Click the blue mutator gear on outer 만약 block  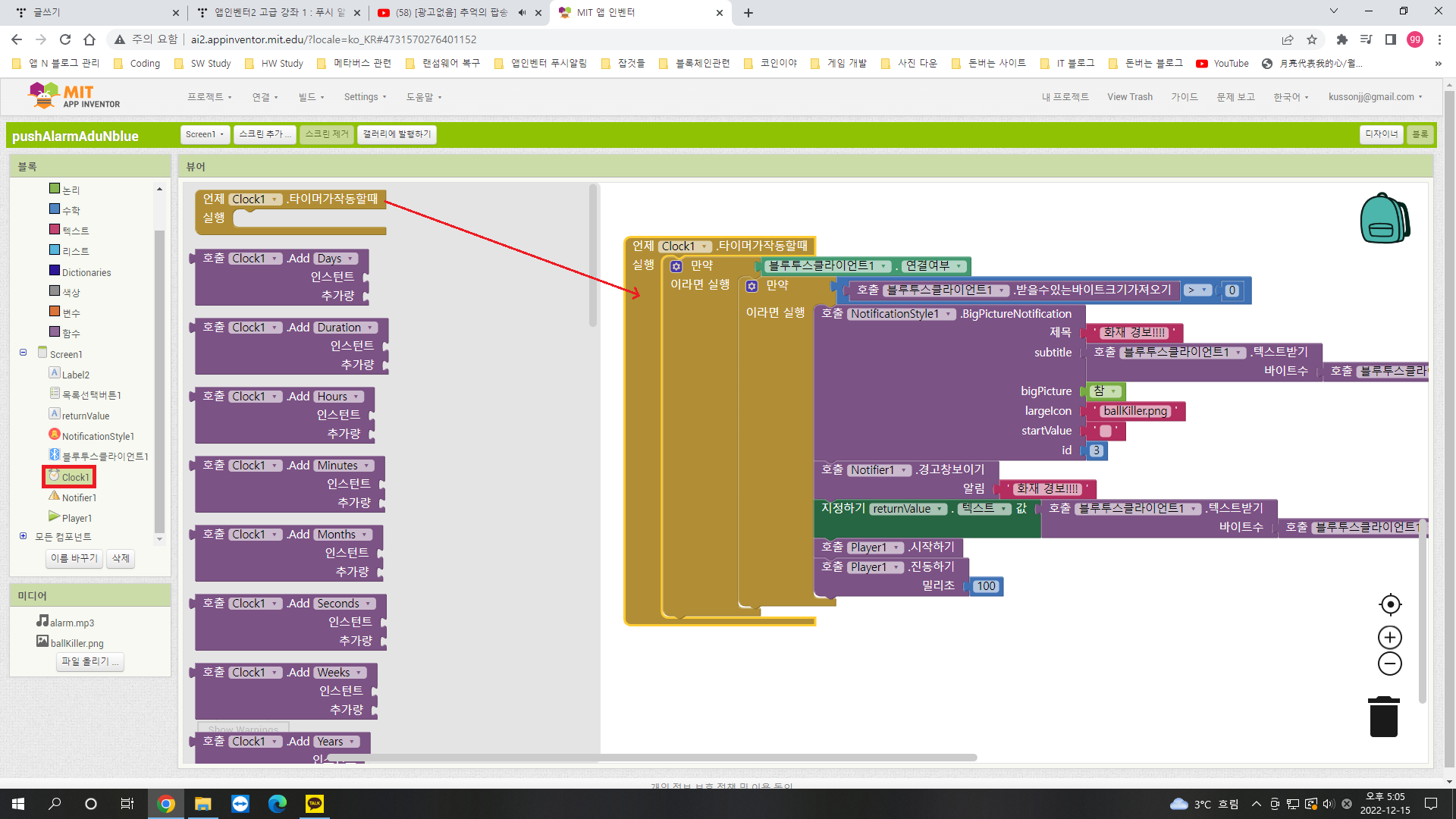(x=676, y=266)
